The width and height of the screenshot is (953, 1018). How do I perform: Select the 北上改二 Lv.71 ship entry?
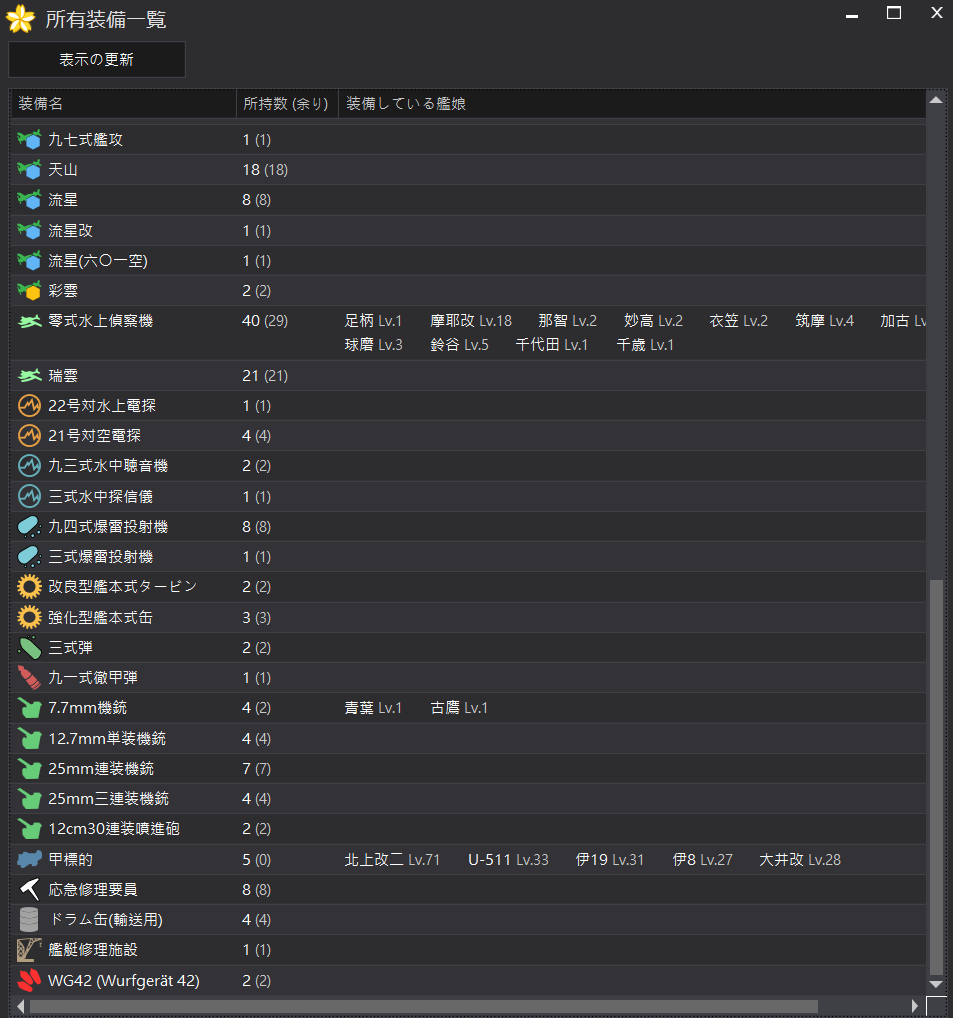[x=392, y=859]
